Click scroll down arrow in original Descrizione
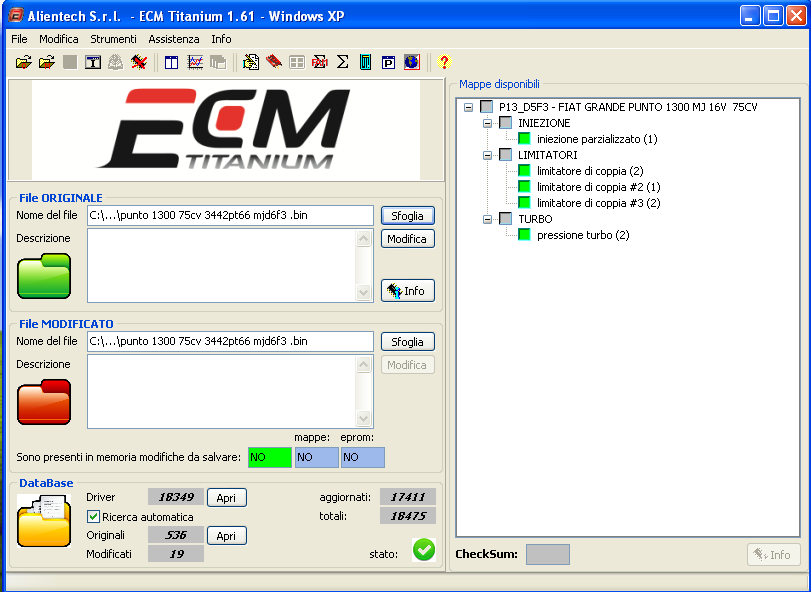 click(x=364, y=293)
